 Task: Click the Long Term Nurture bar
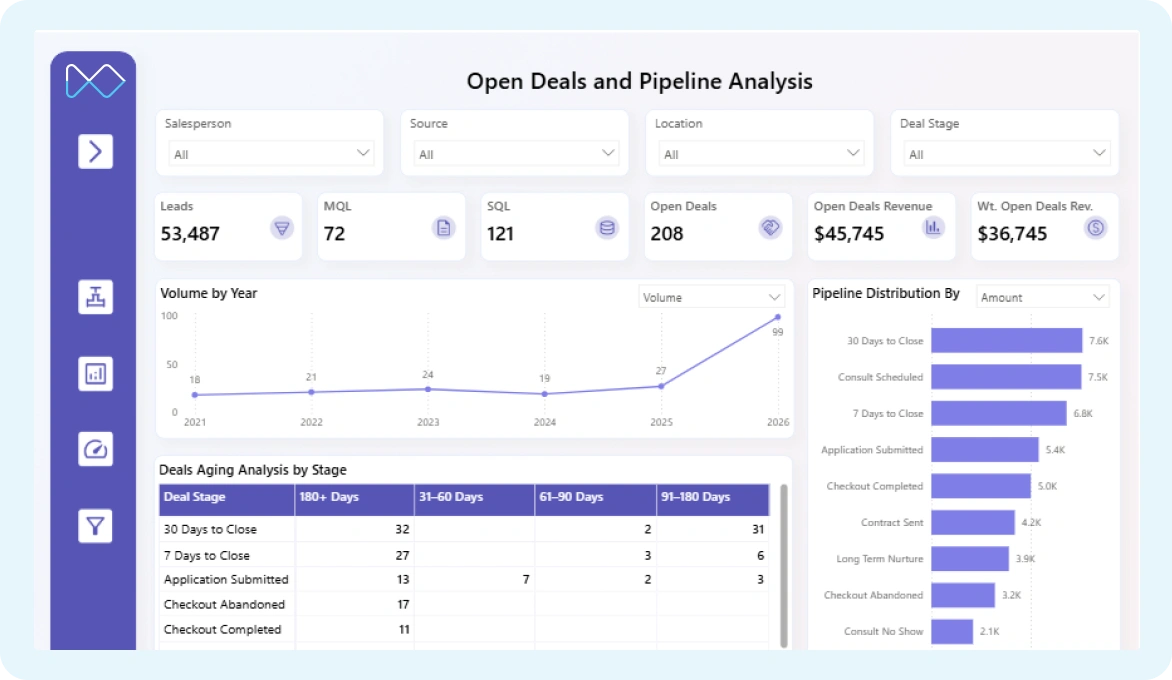tap(970, 559)
